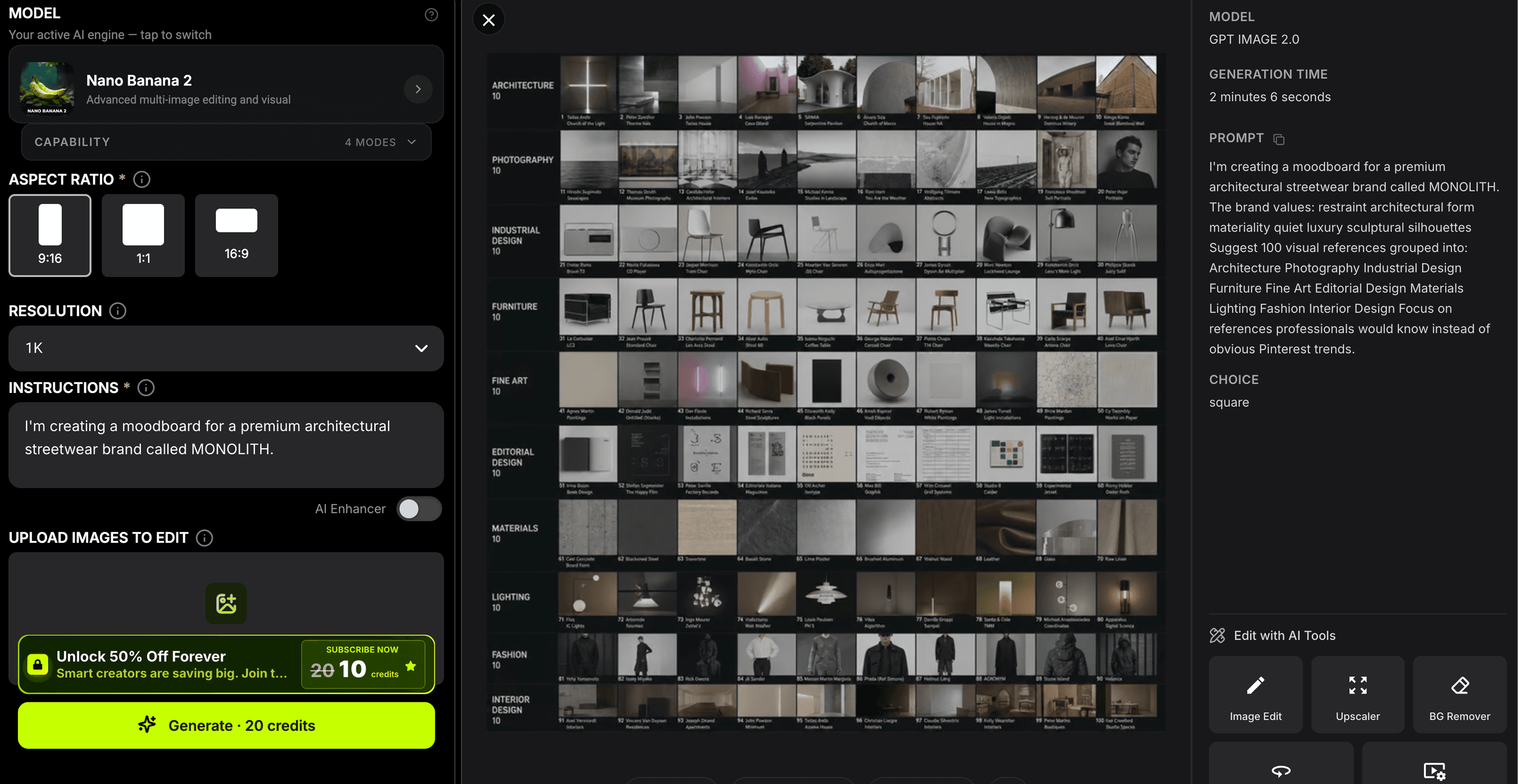Click the sparkle icon on Generate button
1518x784 pixels.
[x=147, y=725]
